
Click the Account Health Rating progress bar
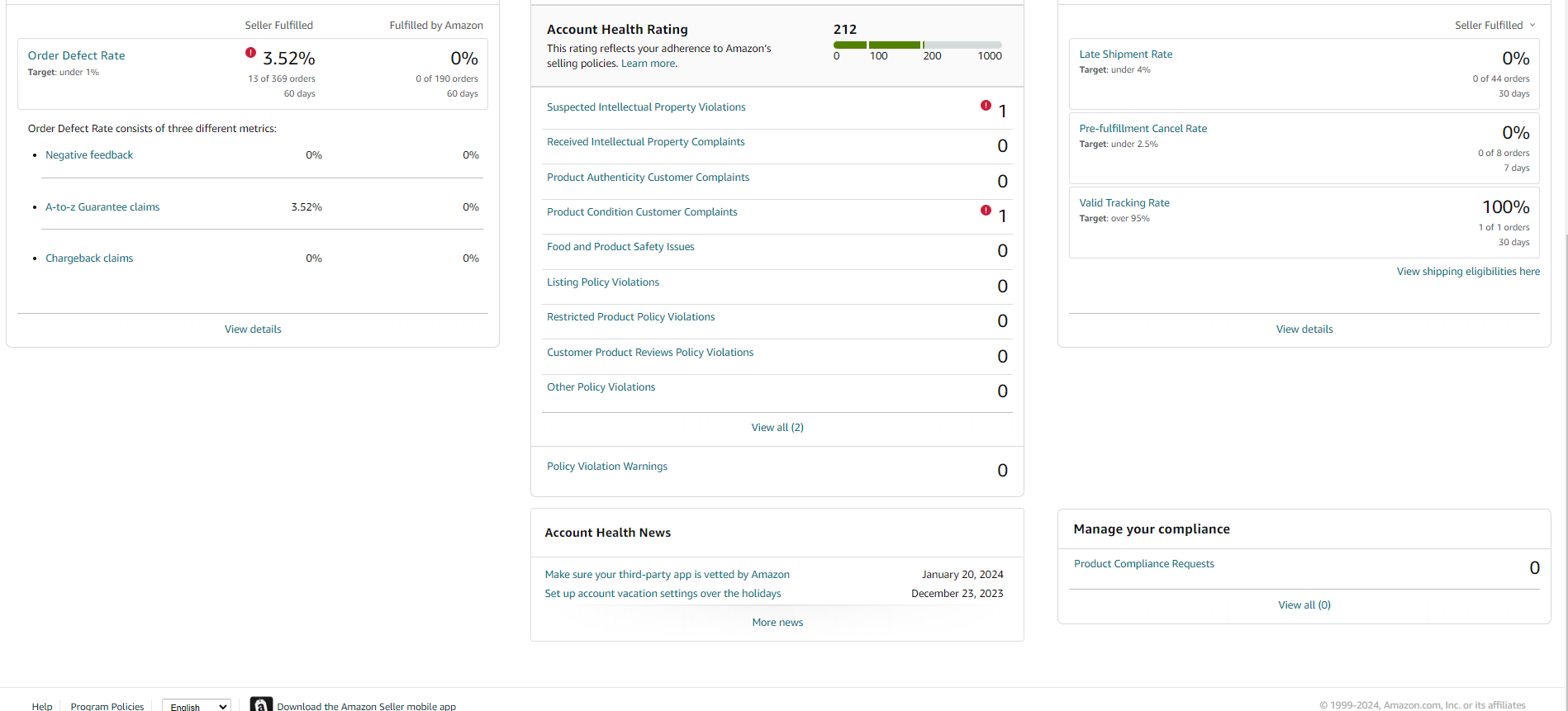tap(918, 45)
